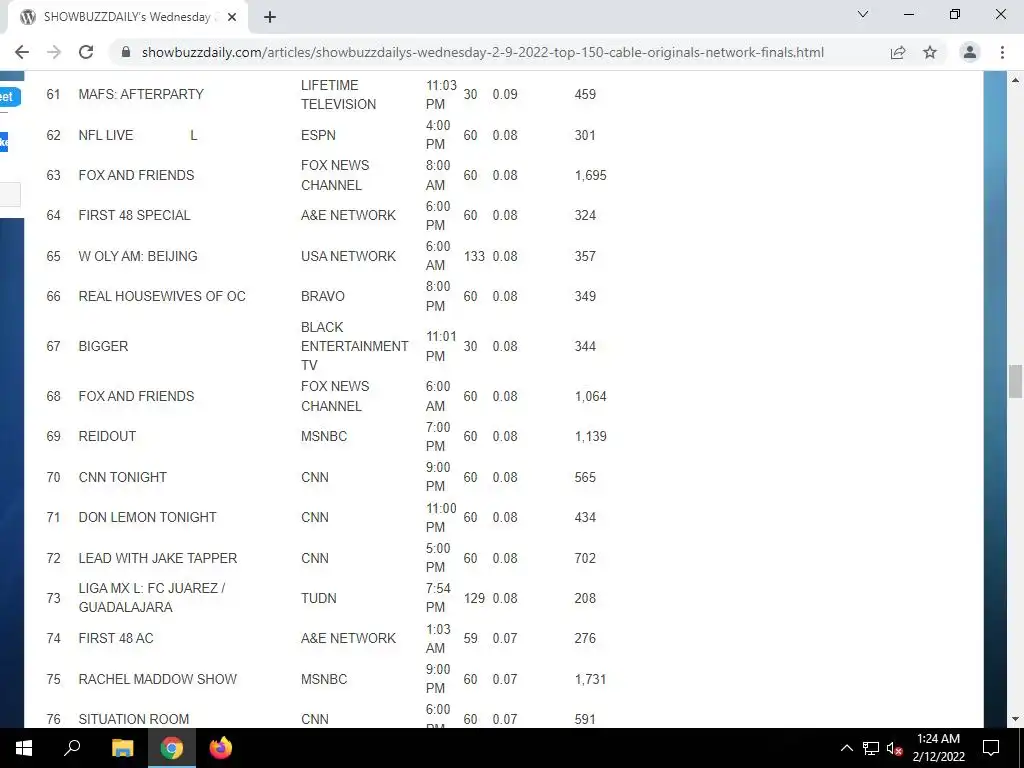Click the 1:03 AM time cell
This screenshot has width=1024, height=768.
(438, 638)
